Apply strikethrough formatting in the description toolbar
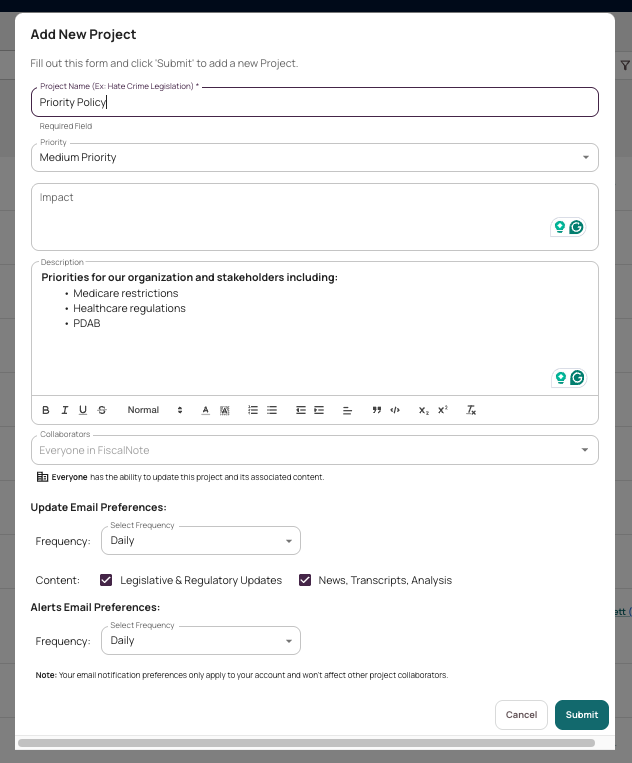Image resolution: width=632 pixels, height=763 pixels. pyautogui.click(x=102, y=410)
